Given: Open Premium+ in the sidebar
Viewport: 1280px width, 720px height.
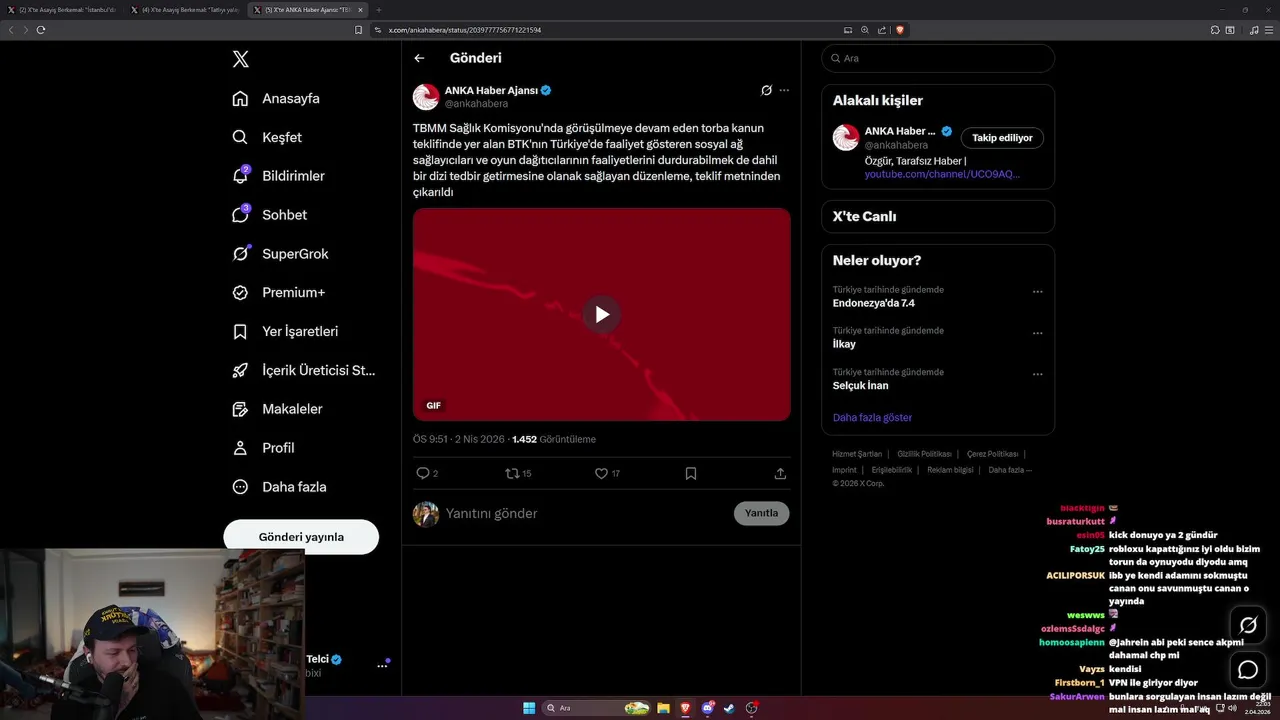Looking at the screenshot, I should tap(278, 293).
